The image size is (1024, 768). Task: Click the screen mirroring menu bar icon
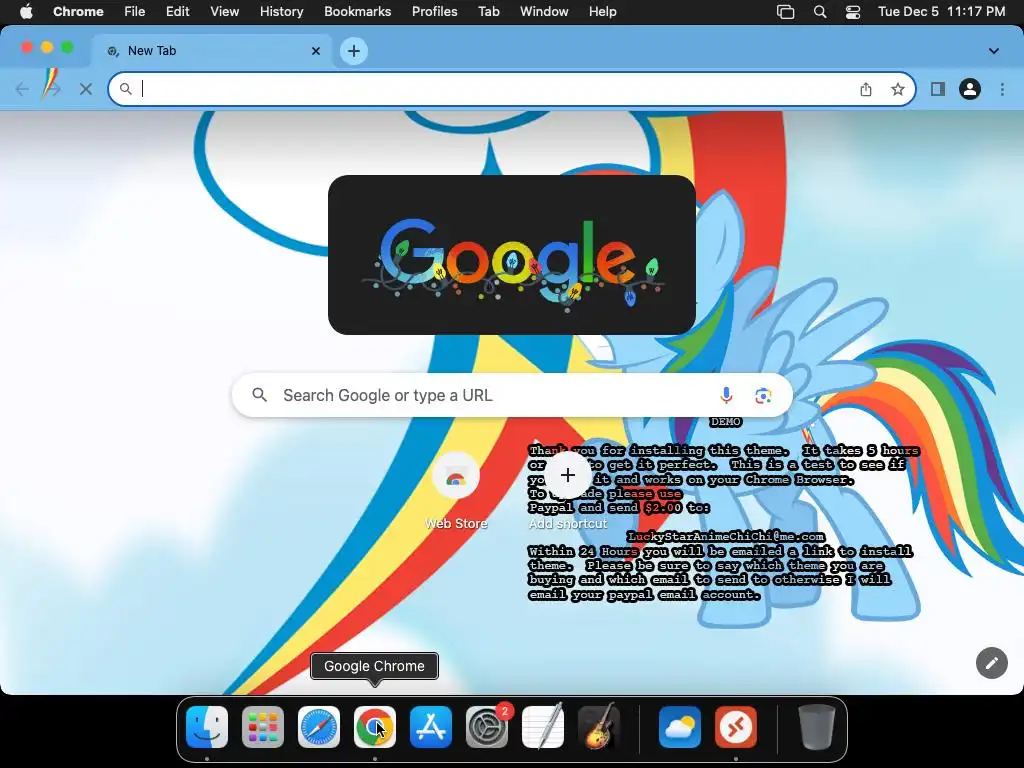(x=786, y=12)
